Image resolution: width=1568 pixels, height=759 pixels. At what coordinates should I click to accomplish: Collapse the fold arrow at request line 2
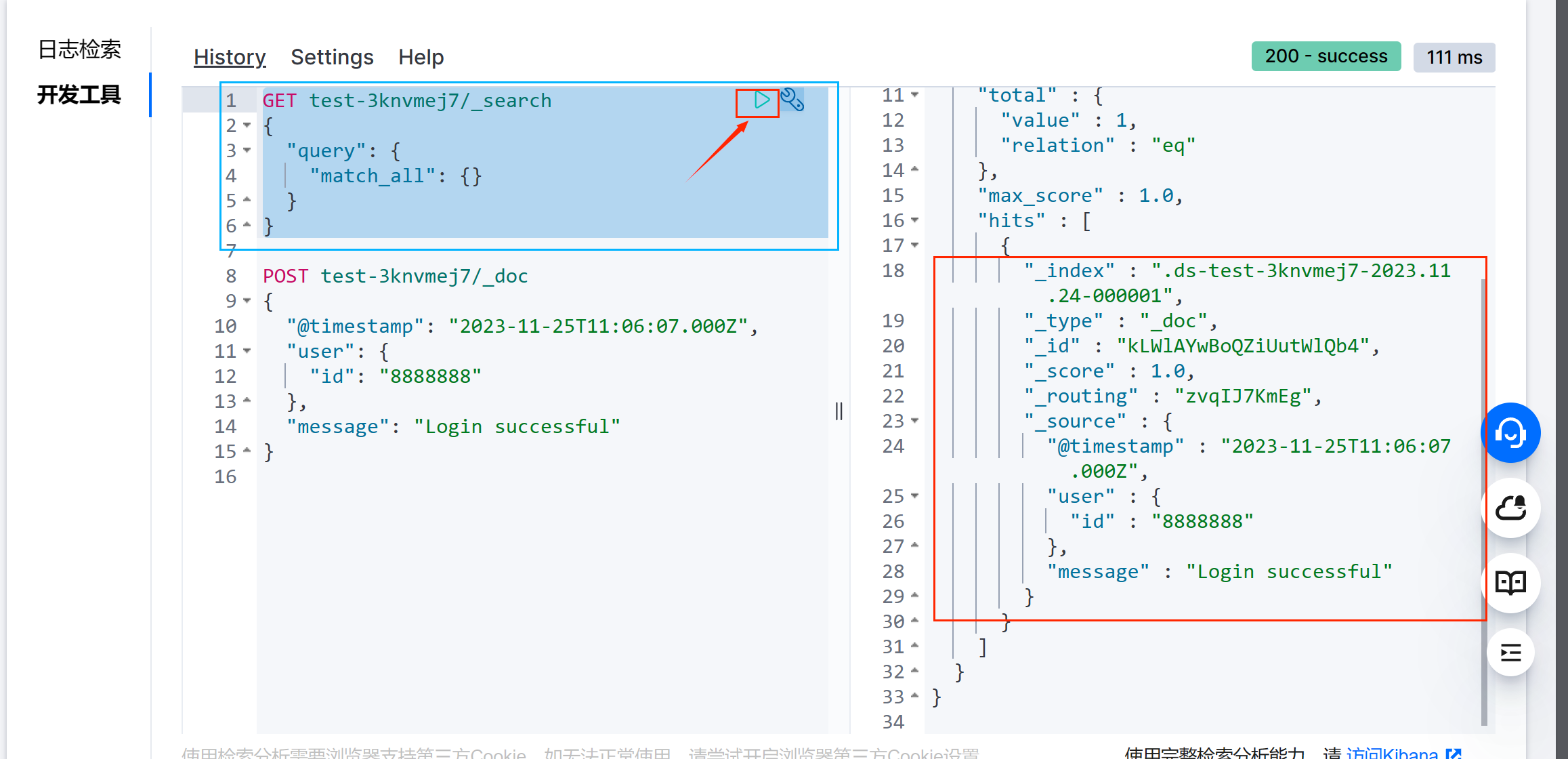click(x=247, y=125)
